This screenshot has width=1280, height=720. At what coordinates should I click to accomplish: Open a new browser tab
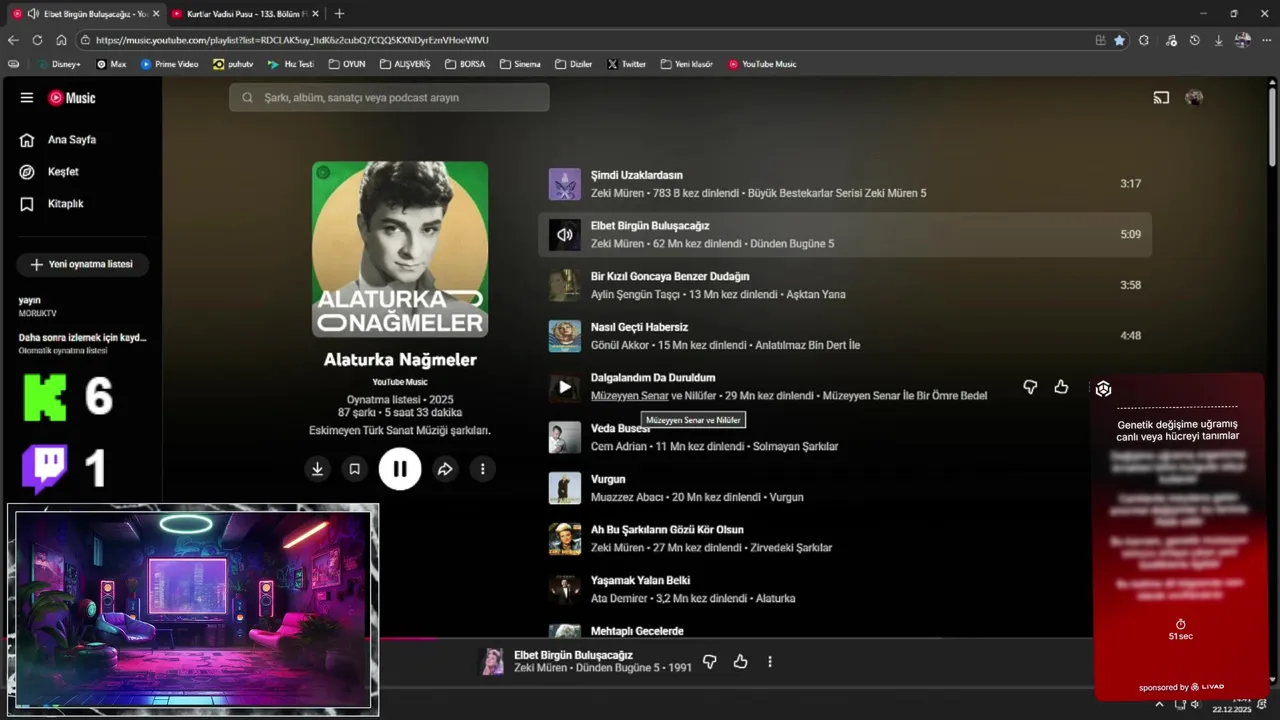[x=339, y=14]
